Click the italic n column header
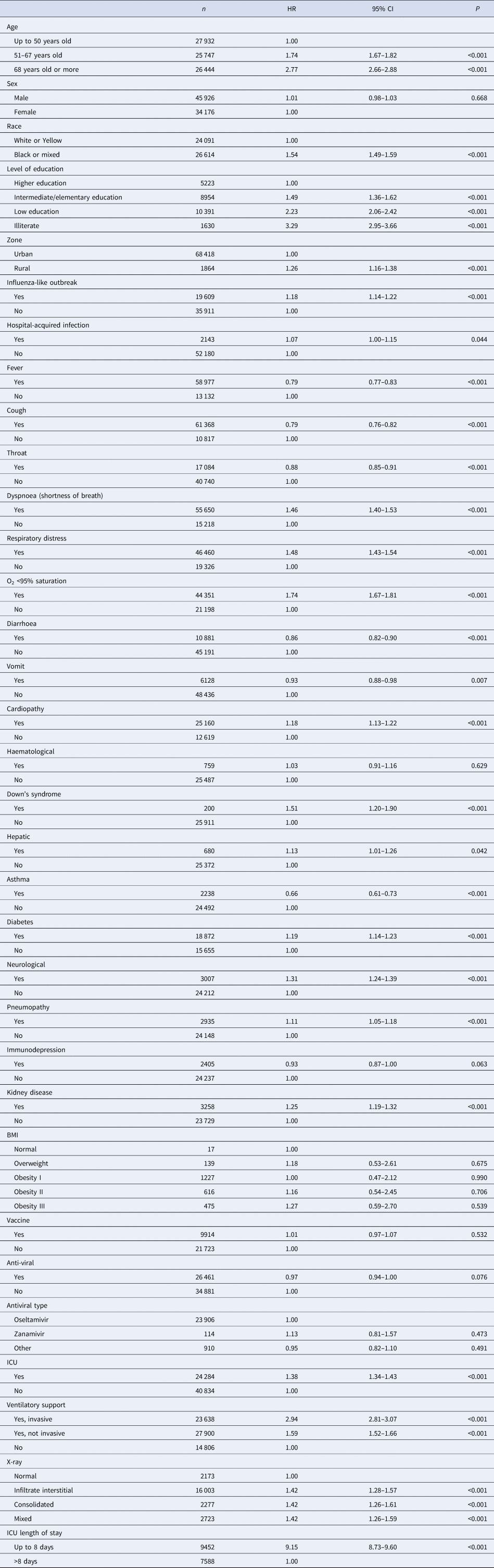This screenshot has width=494, height=1568. (204, 8)
